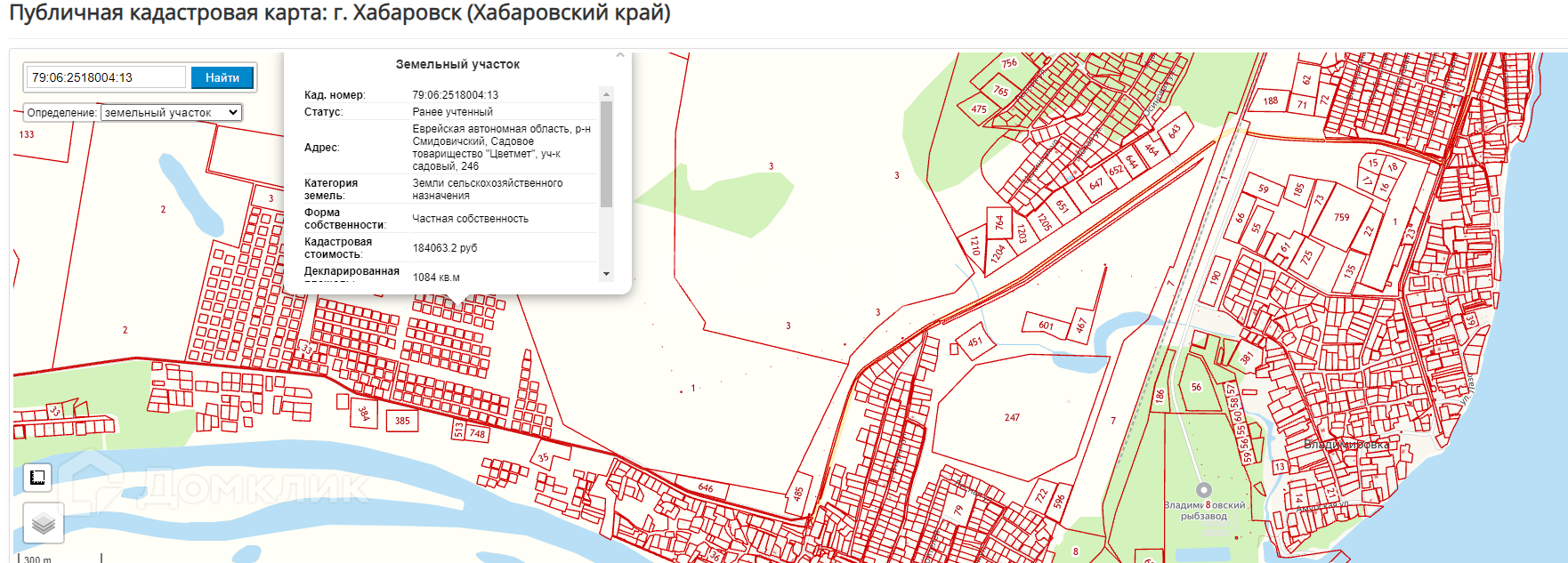The height and width of the screenshot is (563, 1568).
Task: Select parcel 748 on the map
Action: [478, 434]
